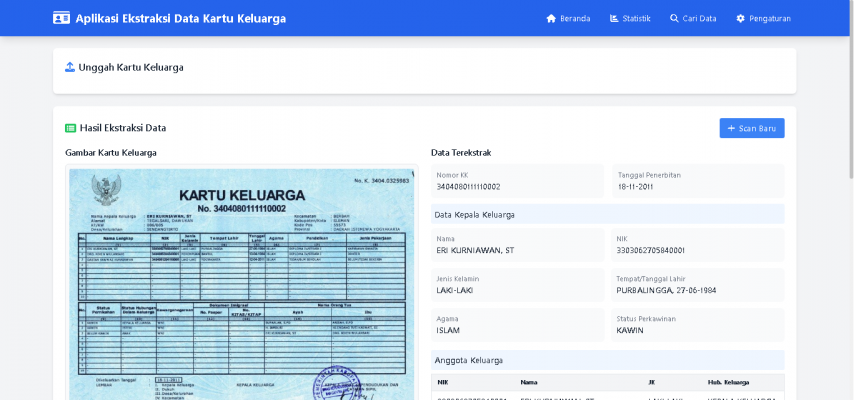This screenshot has width=854, height=400.
Task: Open the Pengaturan menu item
Action: (764, 19)
